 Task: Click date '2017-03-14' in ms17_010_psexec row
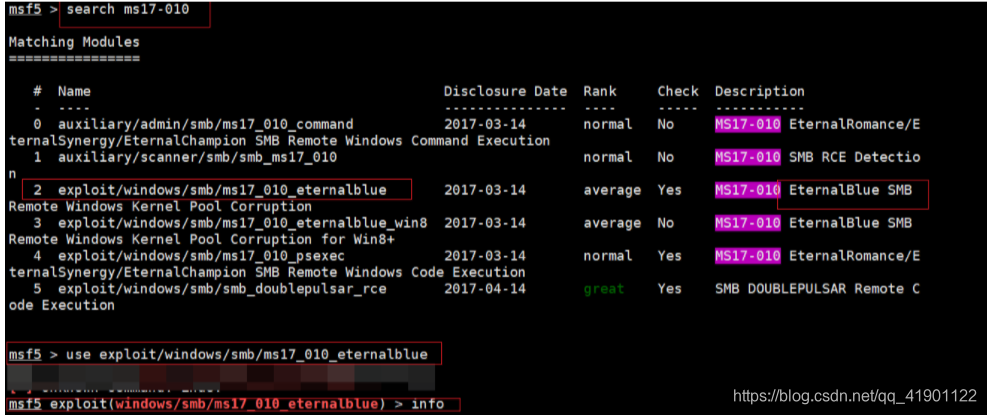click(485, 256)
